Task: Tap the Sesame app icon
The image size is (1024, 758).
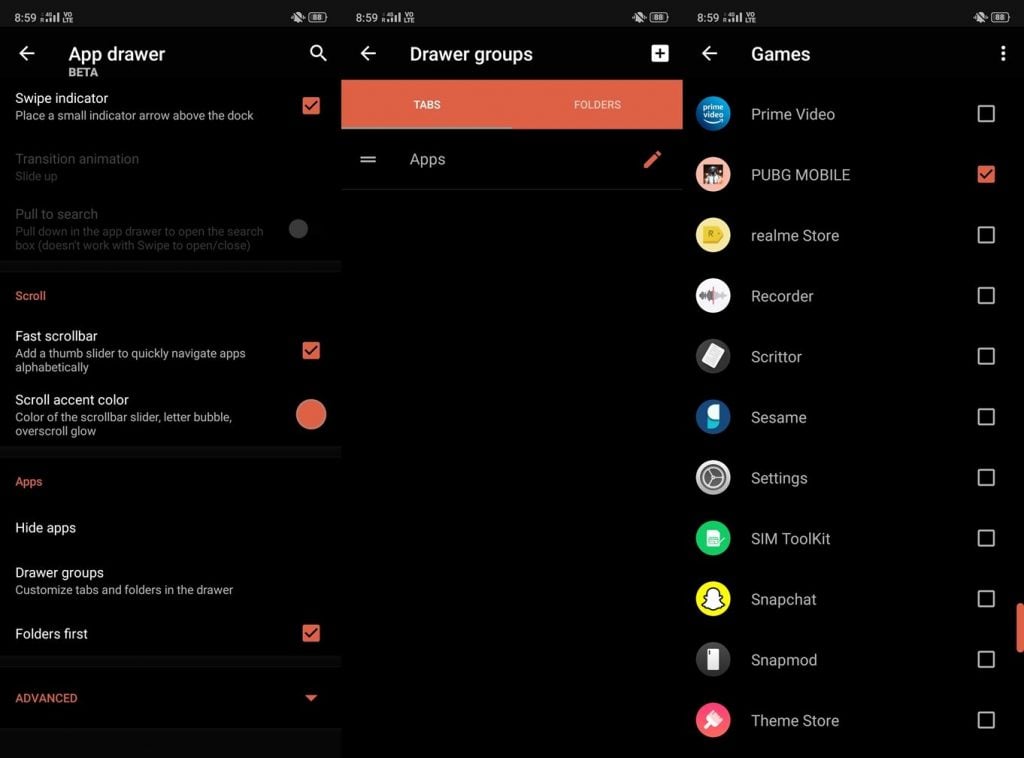Action: pyautogui.click(x=712, y=417)
